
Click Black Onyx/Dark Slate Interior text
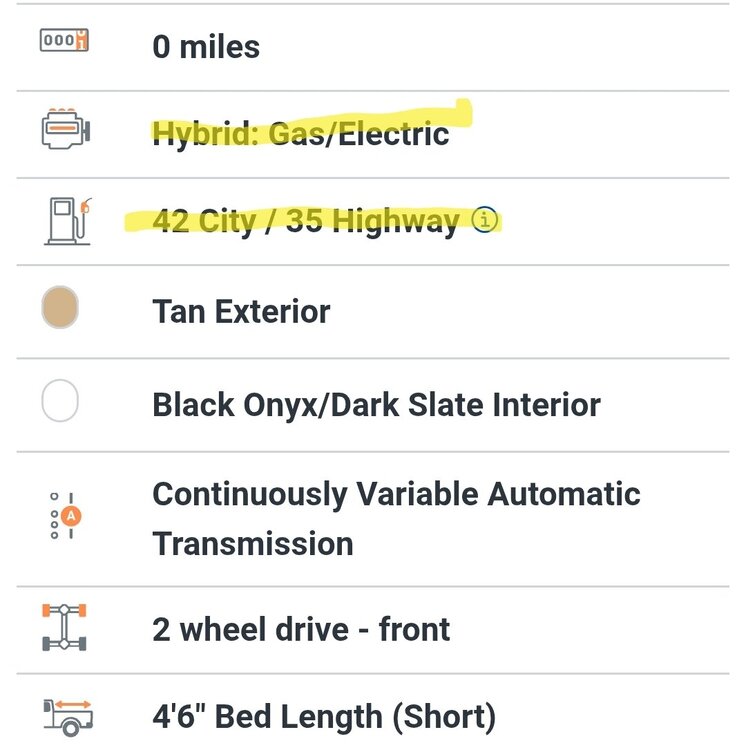pyautogui.click(x=376, y=405)
